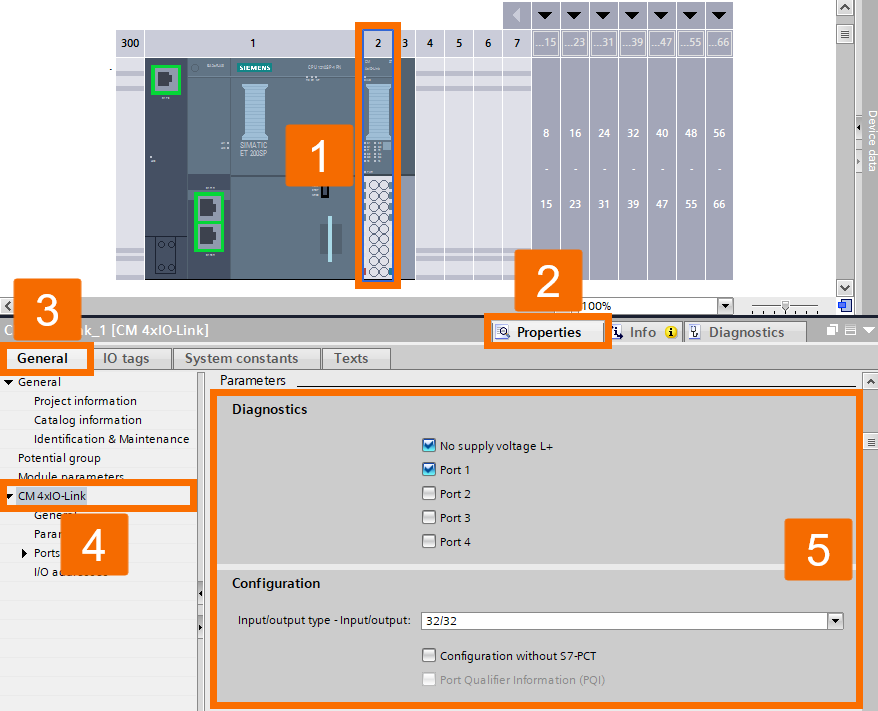Viewport: 878px width, 711px height.
Task: Expand the slot group ...15 arrow
Action: click(x=545, y=15)
